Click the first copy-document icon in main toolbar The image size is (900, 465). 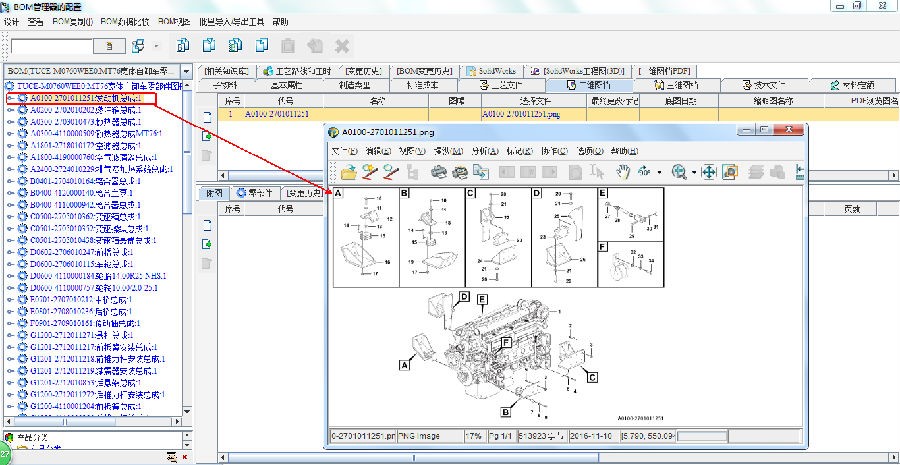pyautogui.click(x=183, y=45)
